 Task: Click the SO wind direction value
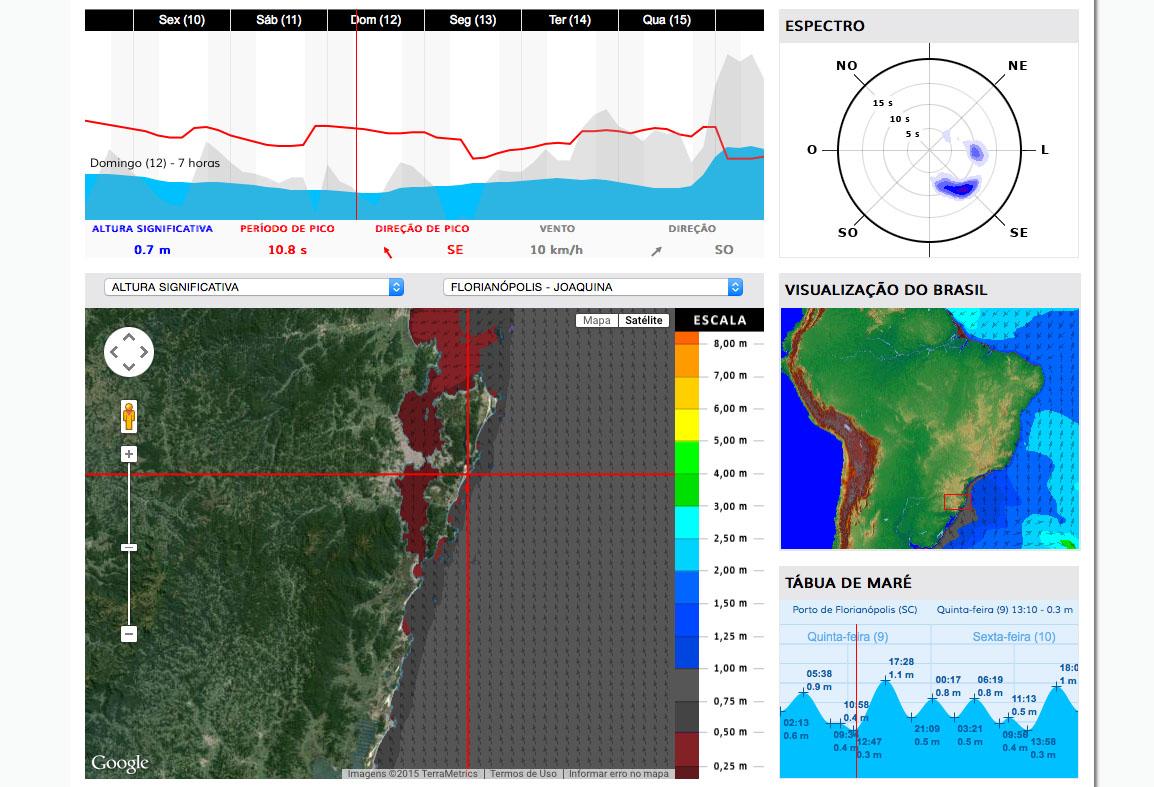pyautogui.click(x=724, y=250)
